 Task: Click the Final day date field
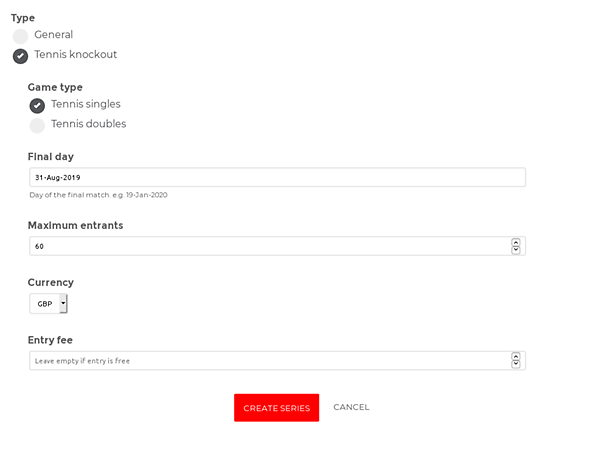coord(277,177)
